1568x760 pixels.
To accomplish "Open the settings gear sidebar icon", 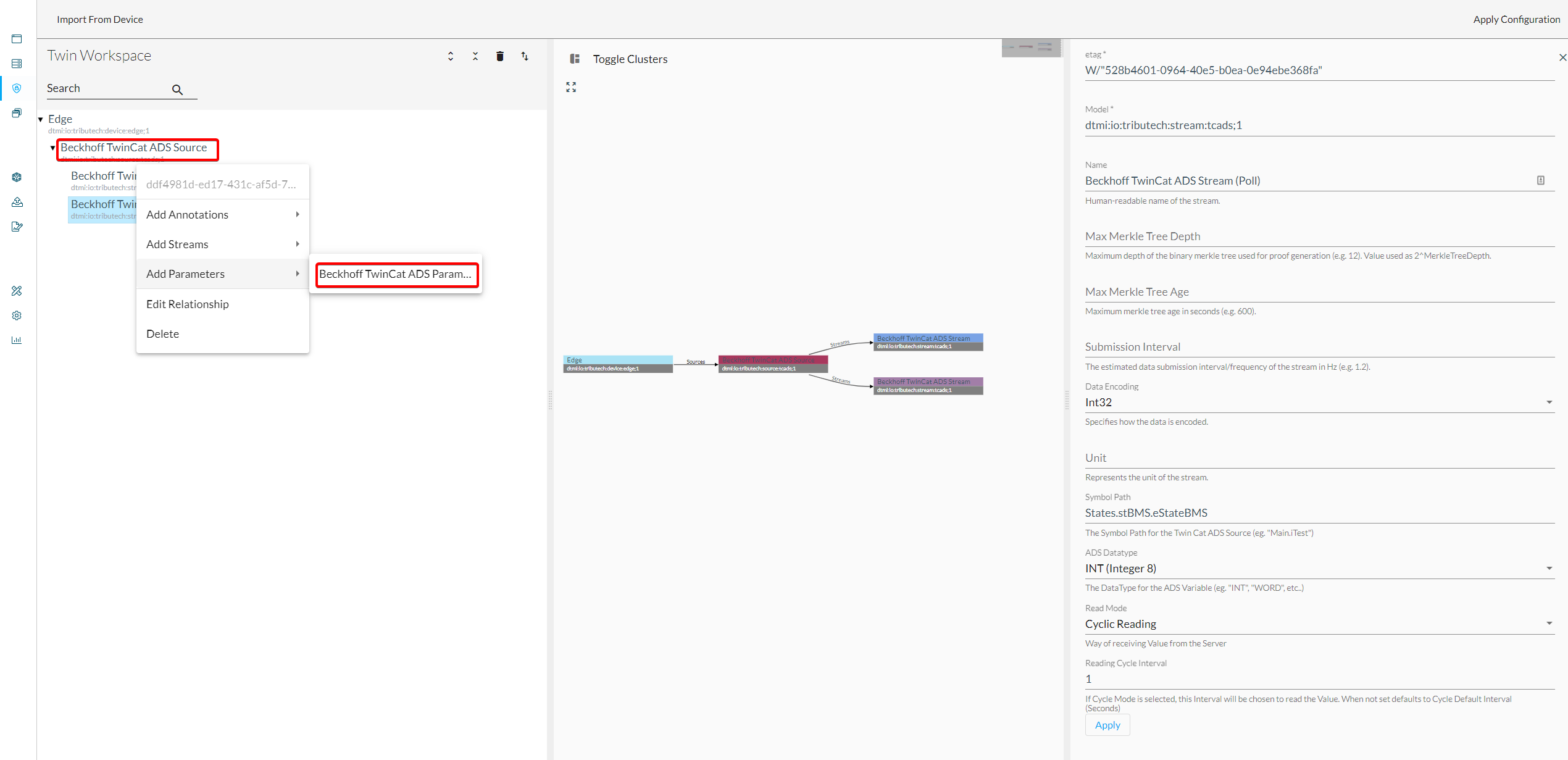I will (17, 315).
